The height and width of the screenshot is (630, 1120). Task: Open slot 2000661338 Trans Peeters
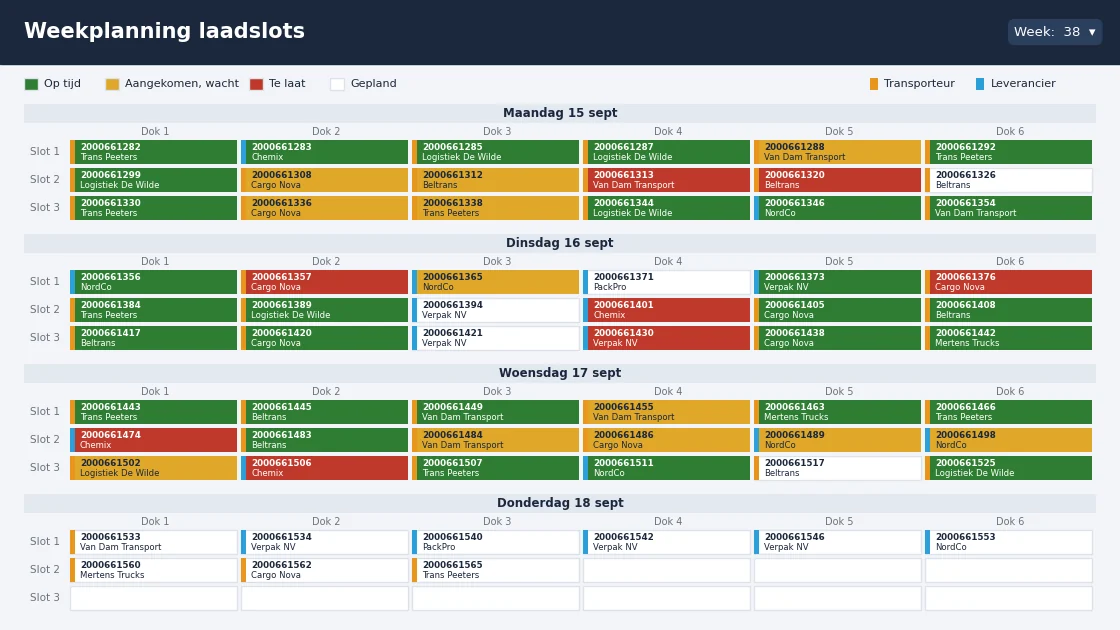coord(496,208)
